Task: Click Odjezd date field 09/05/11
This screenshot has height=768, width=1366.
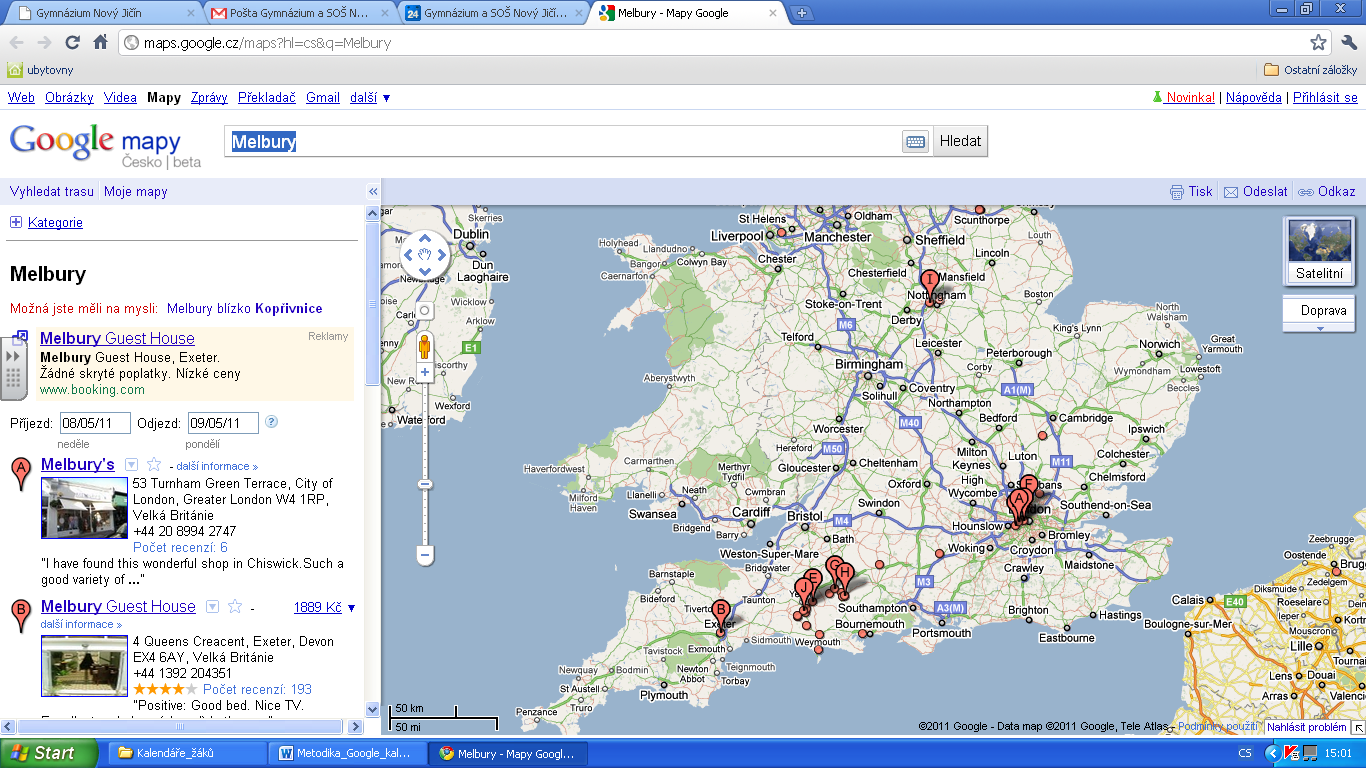Action: point(223,423)
